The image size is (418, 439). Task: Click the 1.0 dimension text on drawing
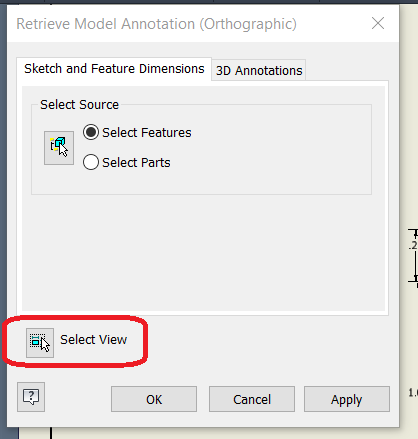pos(413,393)
